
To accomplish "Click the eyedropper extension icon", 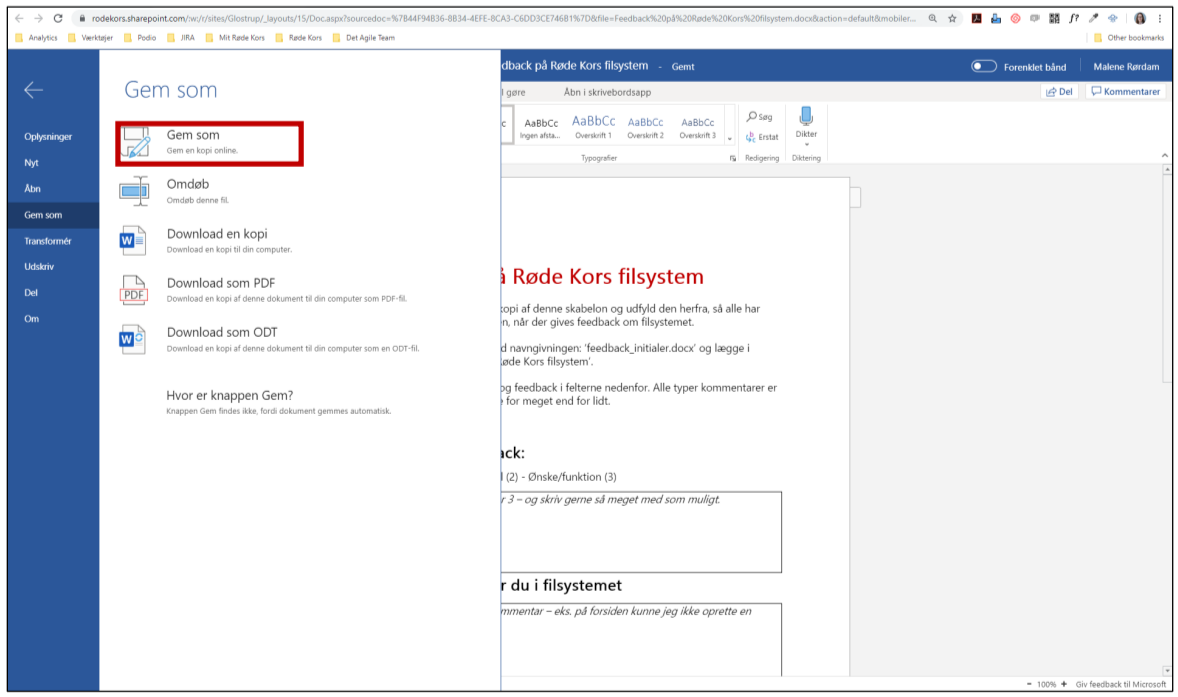I will click(1093, 18).
